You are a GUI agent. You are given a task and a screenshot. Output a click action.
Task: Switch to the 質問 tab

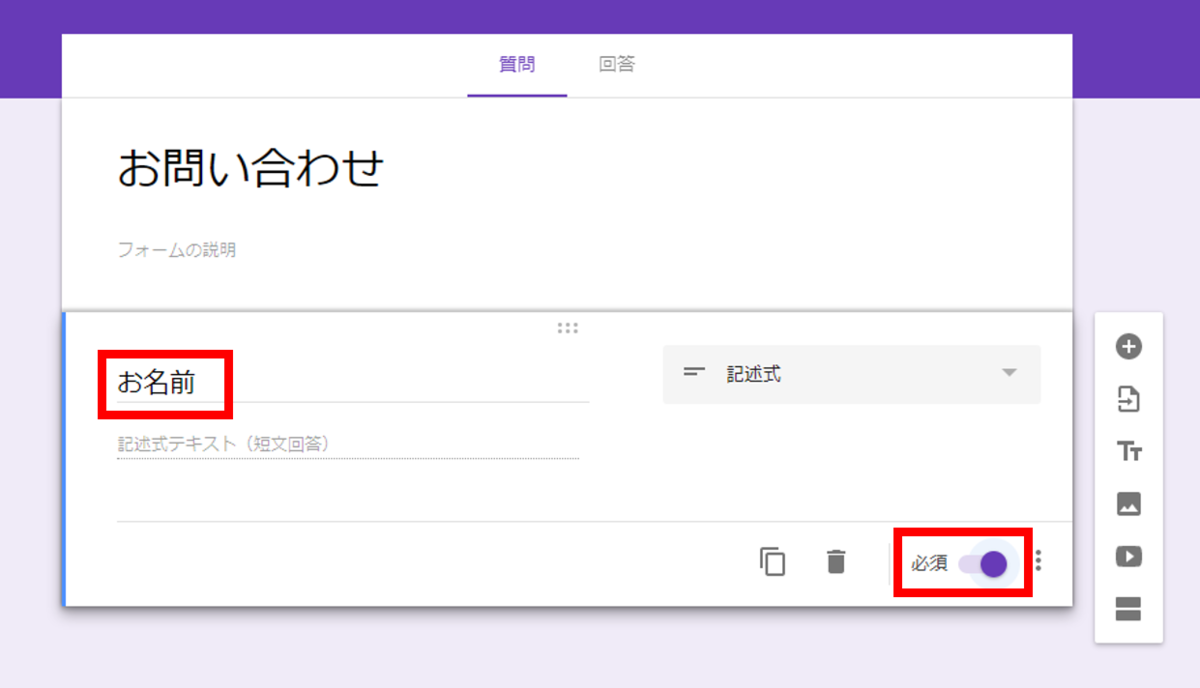tap(517, 65)
